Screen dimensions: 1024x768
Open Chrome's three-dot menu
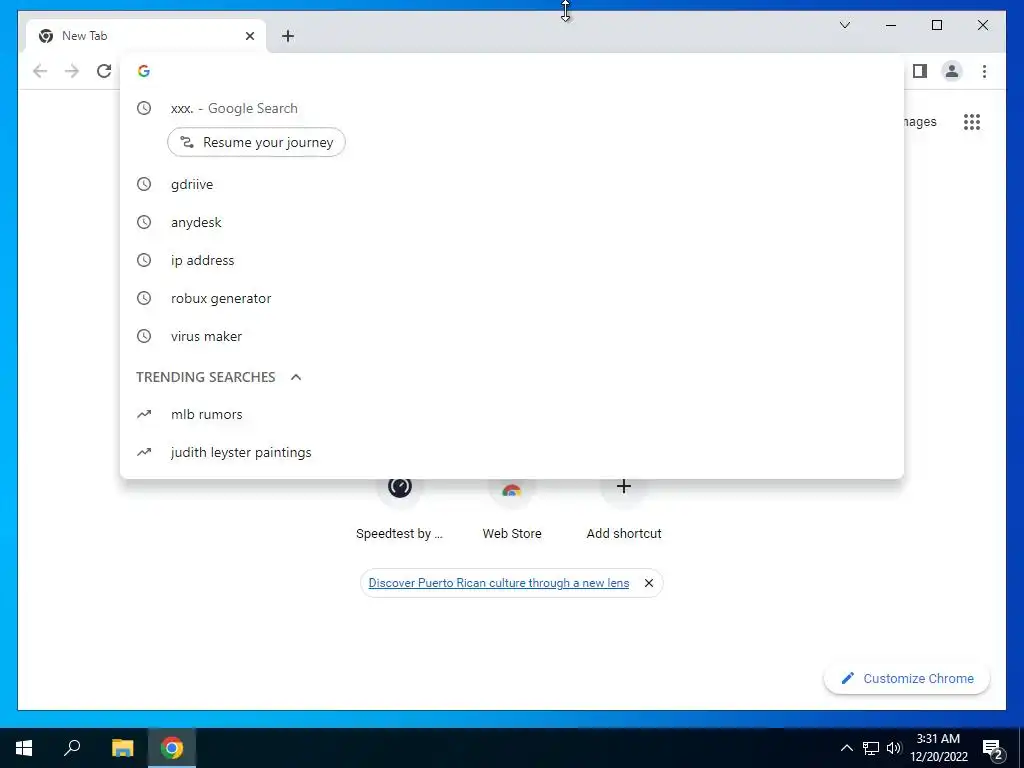(x=984, y=71)
